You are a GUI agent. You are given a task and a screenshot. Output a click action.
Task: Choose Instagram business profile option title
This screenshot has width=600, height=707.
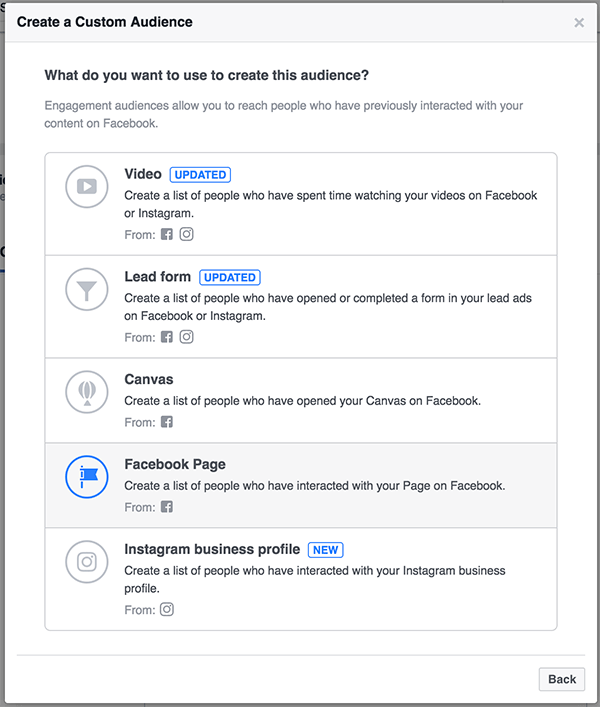(212, 550)
